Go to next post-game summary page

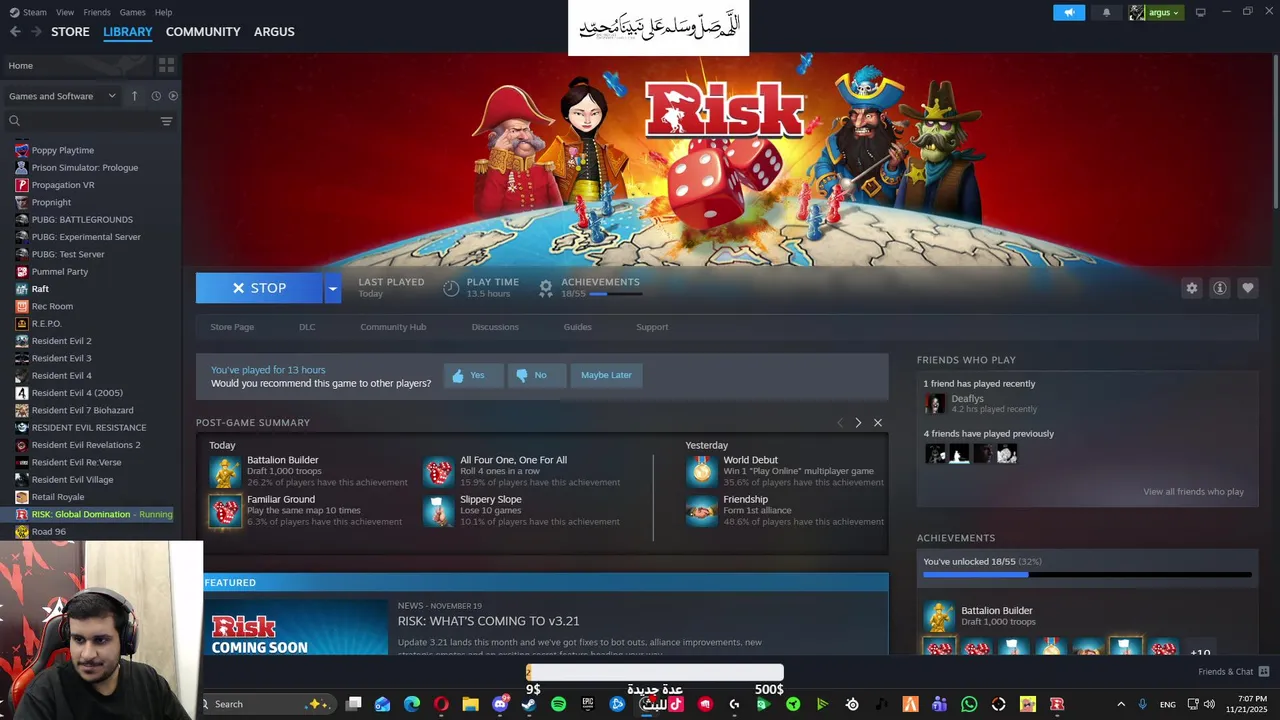[858, 423]
